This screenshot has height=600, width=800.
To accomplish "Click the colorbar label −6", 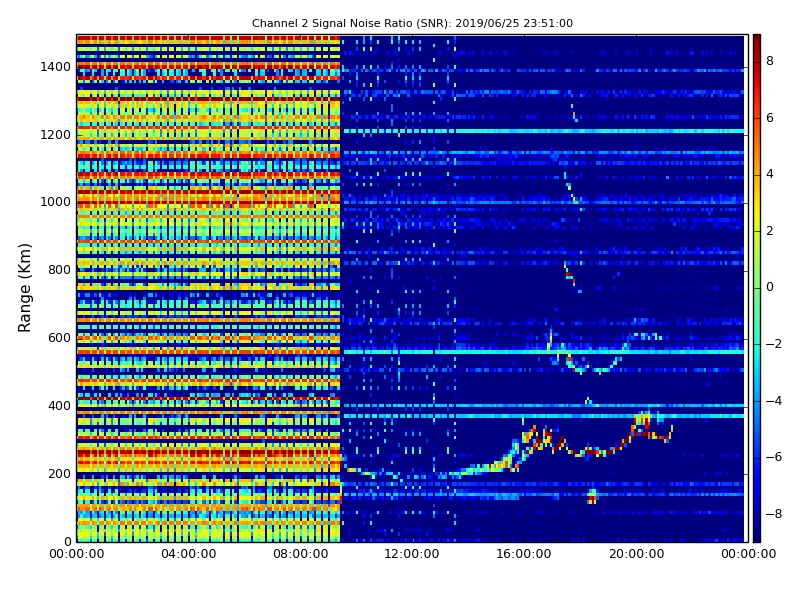I will point(774,457).
